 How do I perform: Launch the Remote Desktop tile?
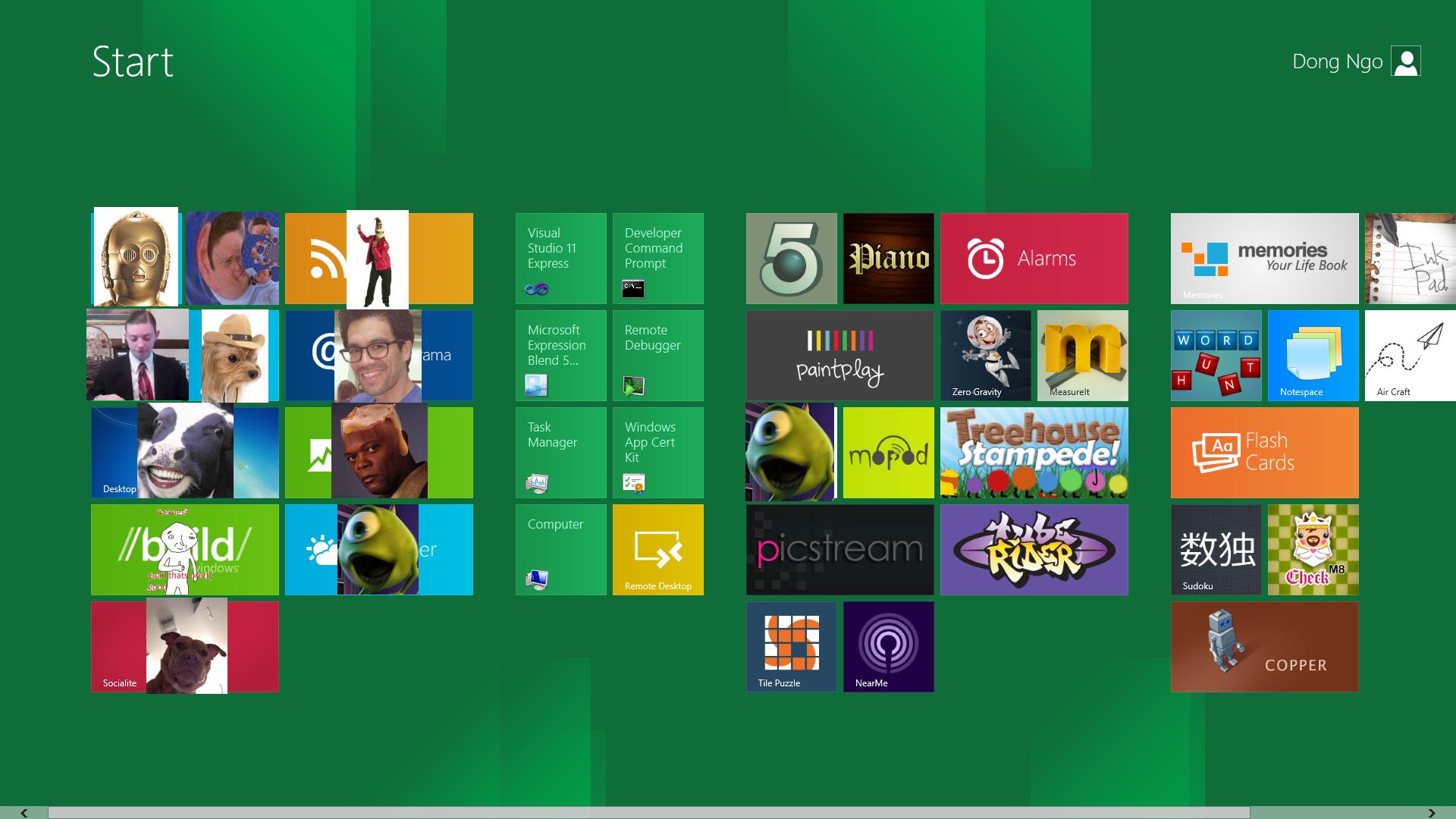point(657,550)
